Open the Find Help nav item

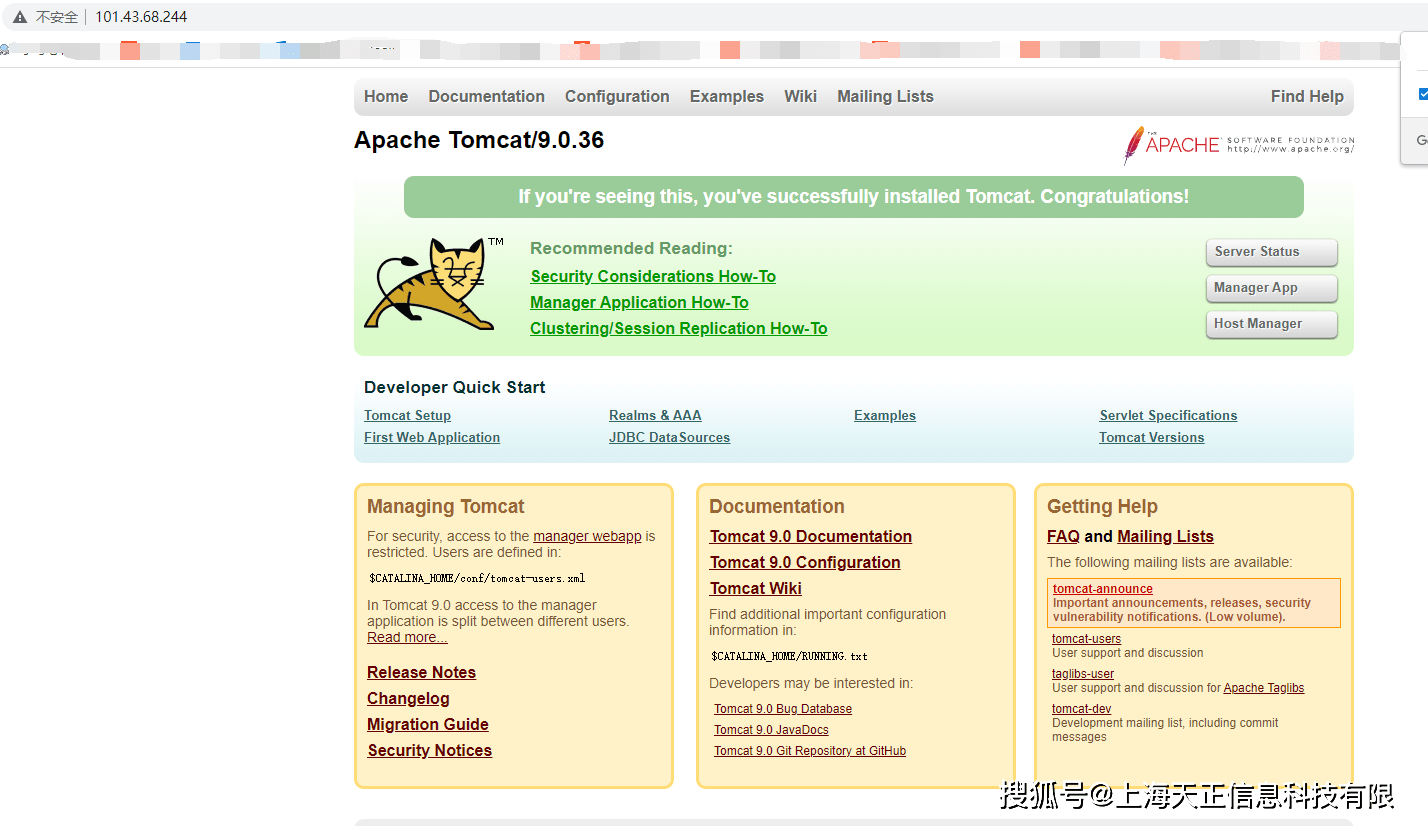coord(1307,97)
